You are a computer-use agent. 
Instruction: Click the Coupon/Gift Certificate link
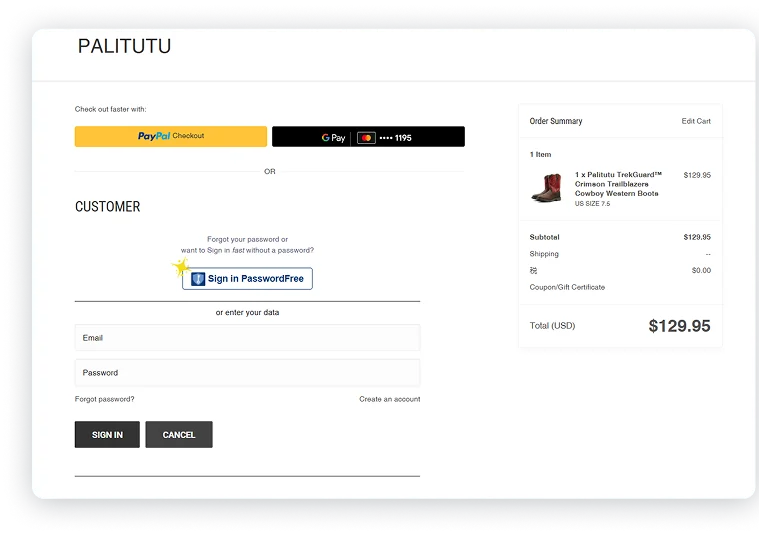(567, 287)
